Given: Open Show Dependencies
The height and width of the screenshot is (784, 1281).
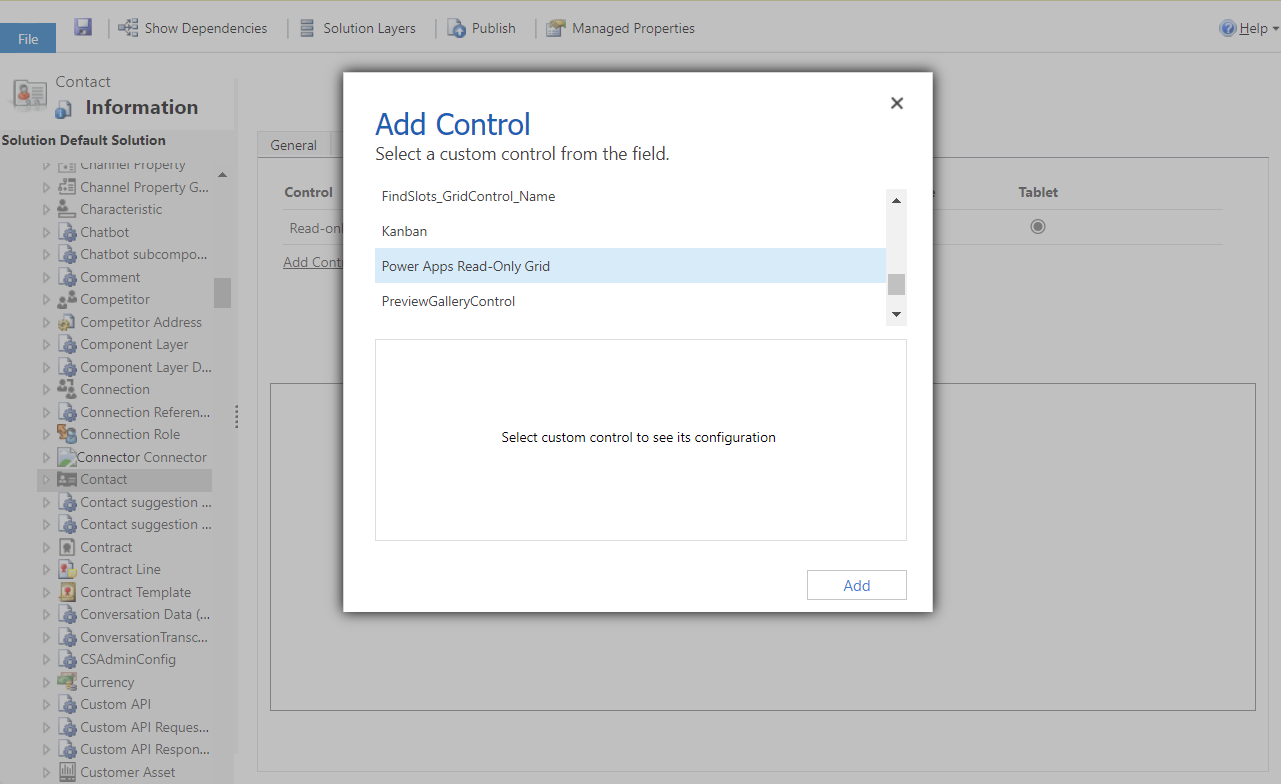Looking at the screenshot, I should pyautogui.click(x=193, y=28).
